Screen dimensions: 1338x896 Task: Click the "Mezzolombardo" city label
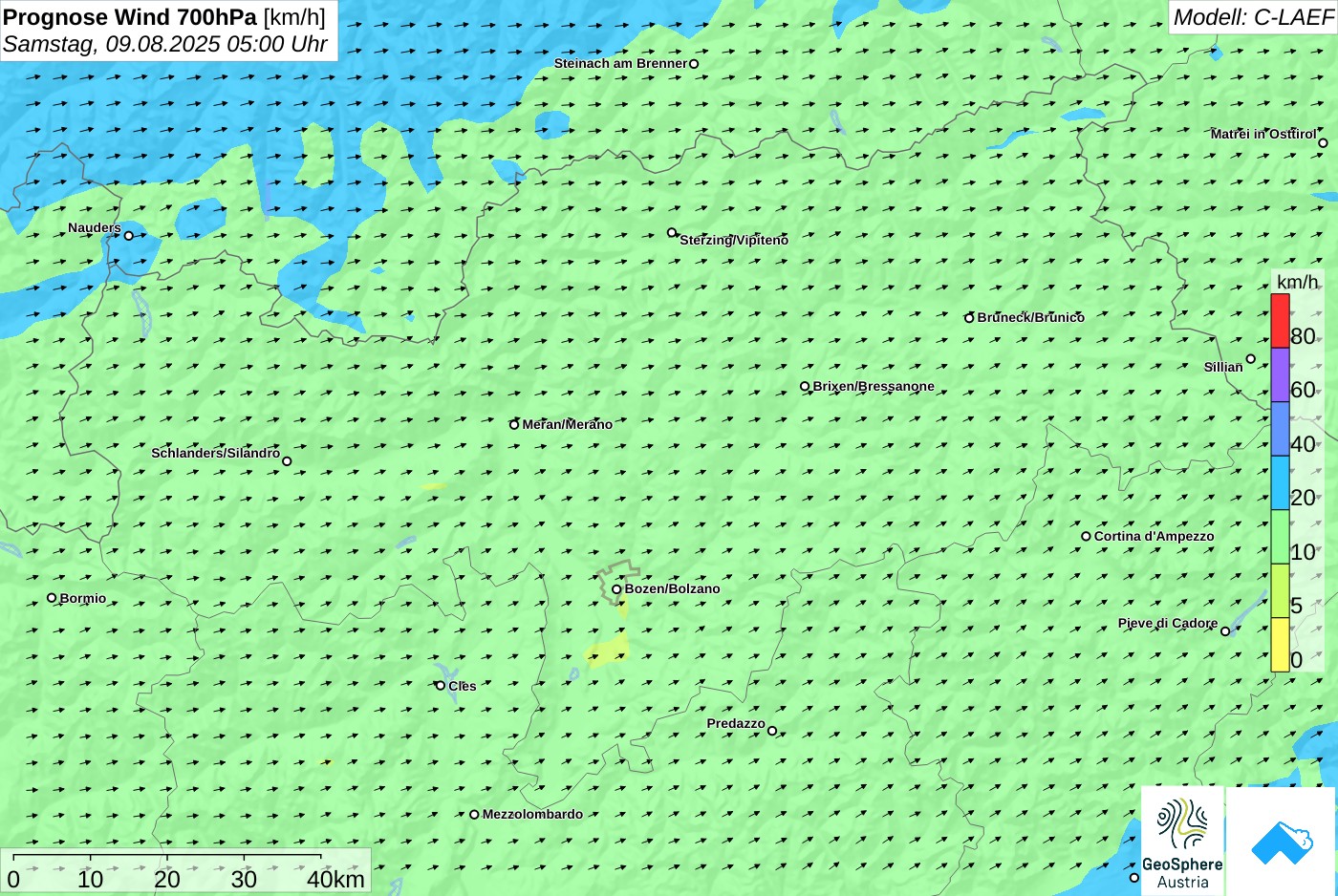point(532,815)
